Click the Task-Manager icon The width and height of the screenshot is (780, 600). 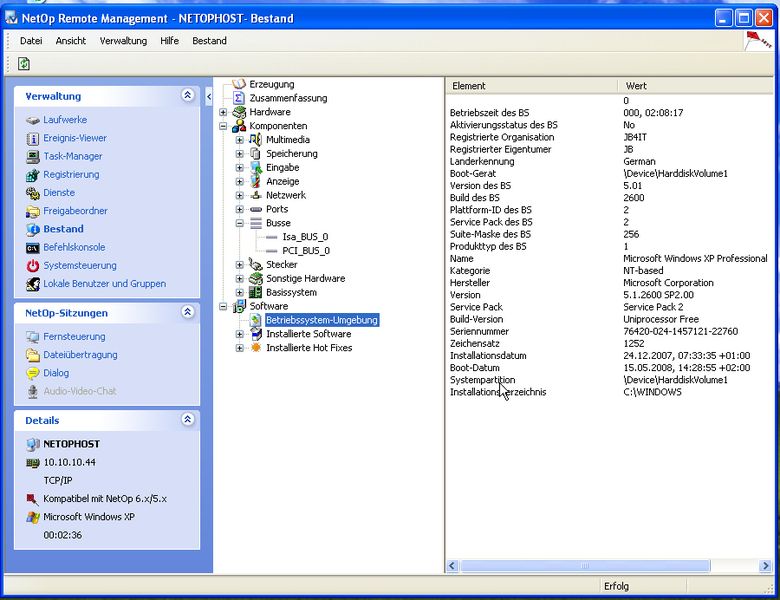point(33,157)
